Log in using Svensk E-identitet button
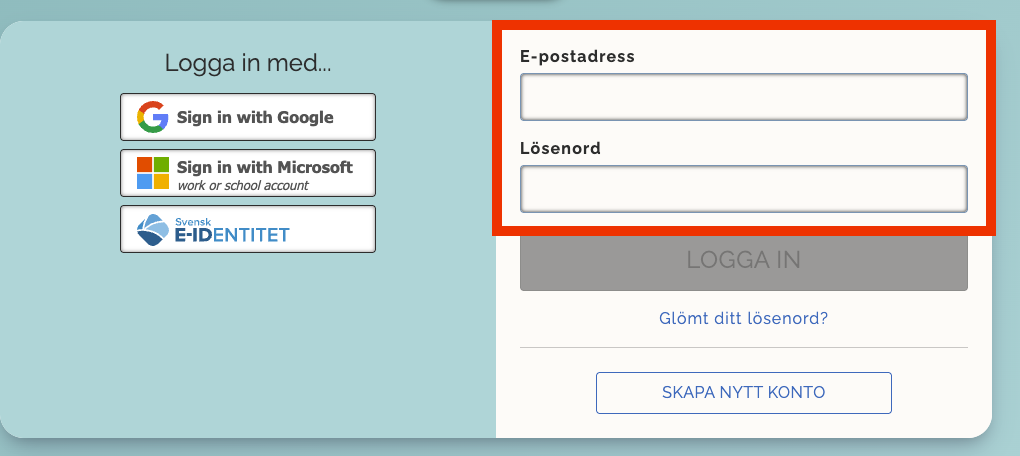Image resolution: width=1020 pixels, height=456 pixels. pyautogui.click(x=248, y=229)
